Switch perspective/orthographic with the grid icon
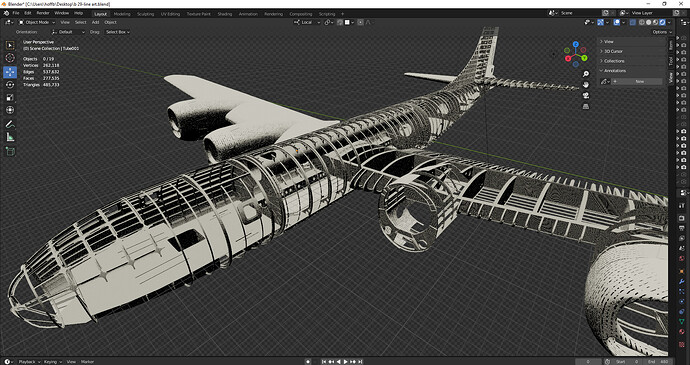690x365 pixels. coord(586,106)
